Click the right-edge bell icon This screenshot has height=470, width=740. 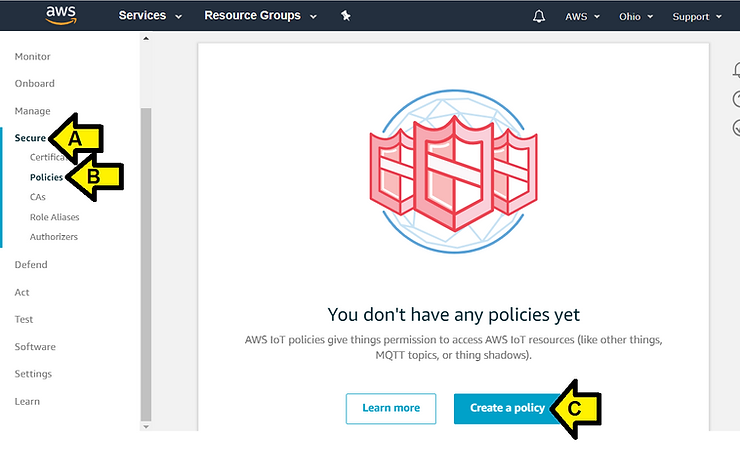(736, 70)
